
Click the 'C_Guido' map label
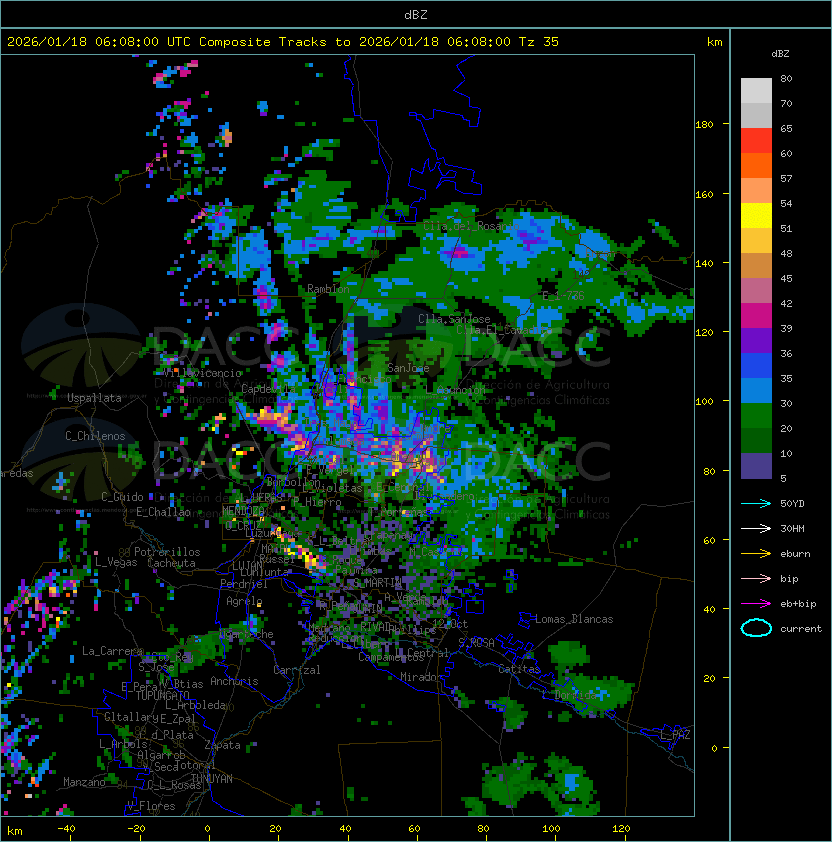122,497
